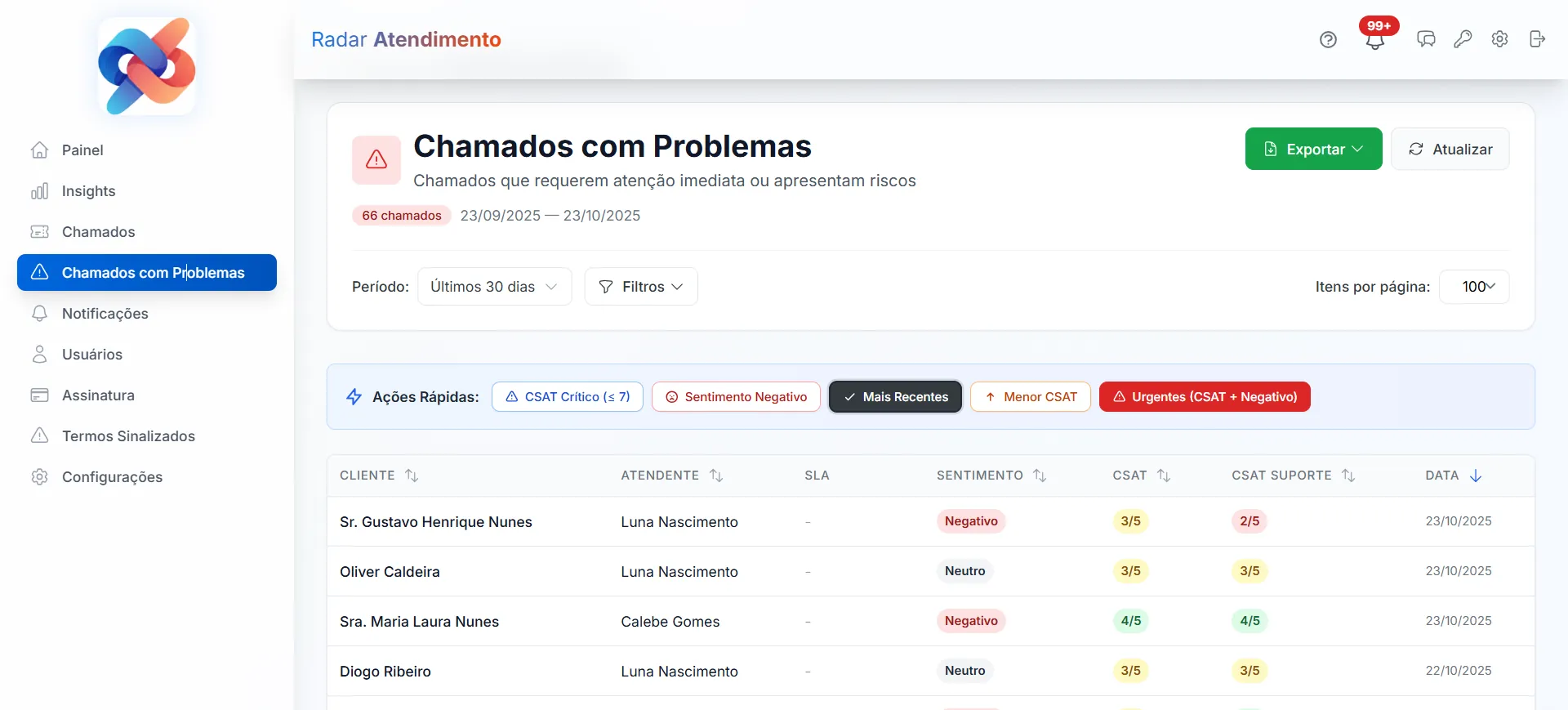
Task: Open Últimos 30 dias period dropdown
Action: pyautogui.click(x=494, y=287)
